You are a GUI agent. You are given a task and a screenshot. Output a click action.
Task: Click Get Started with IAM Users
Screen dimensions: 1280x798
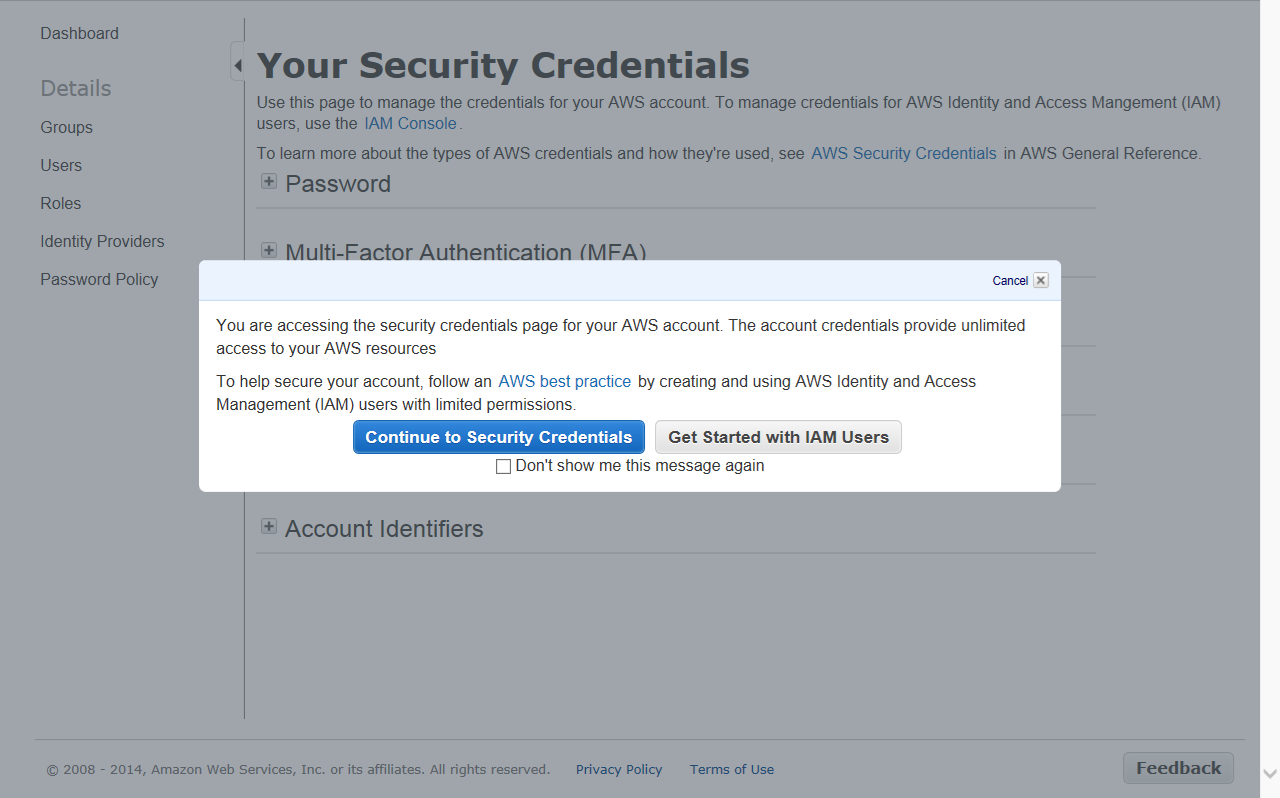click(778, 437)
